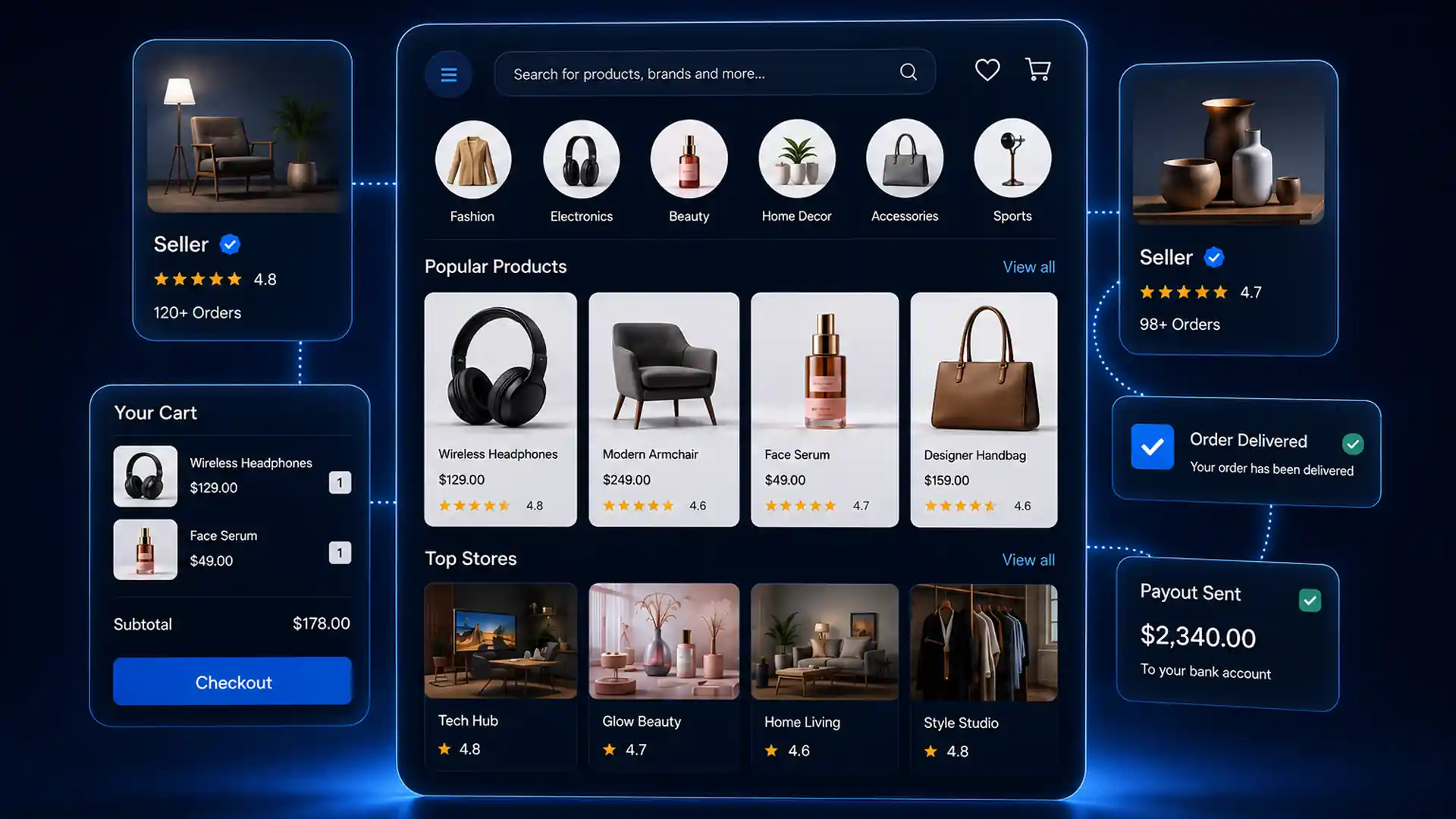This screenshot has width=1456, height=819.
Task: Click the Your Cart heading
Action: click(155, 413)
